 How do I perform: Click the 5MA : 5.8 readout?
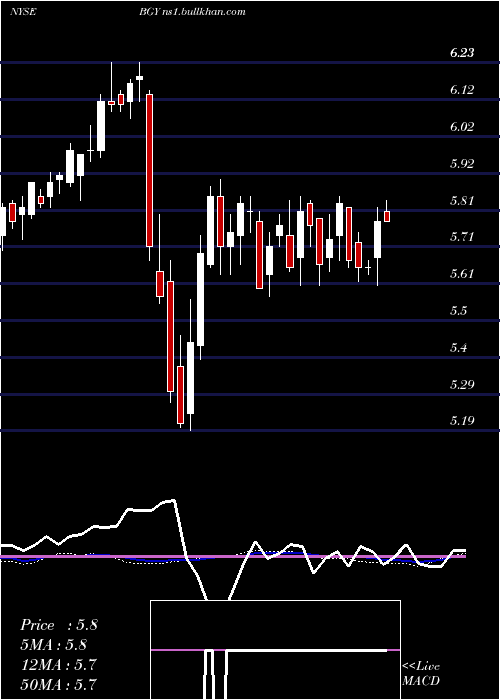point(53,645)
